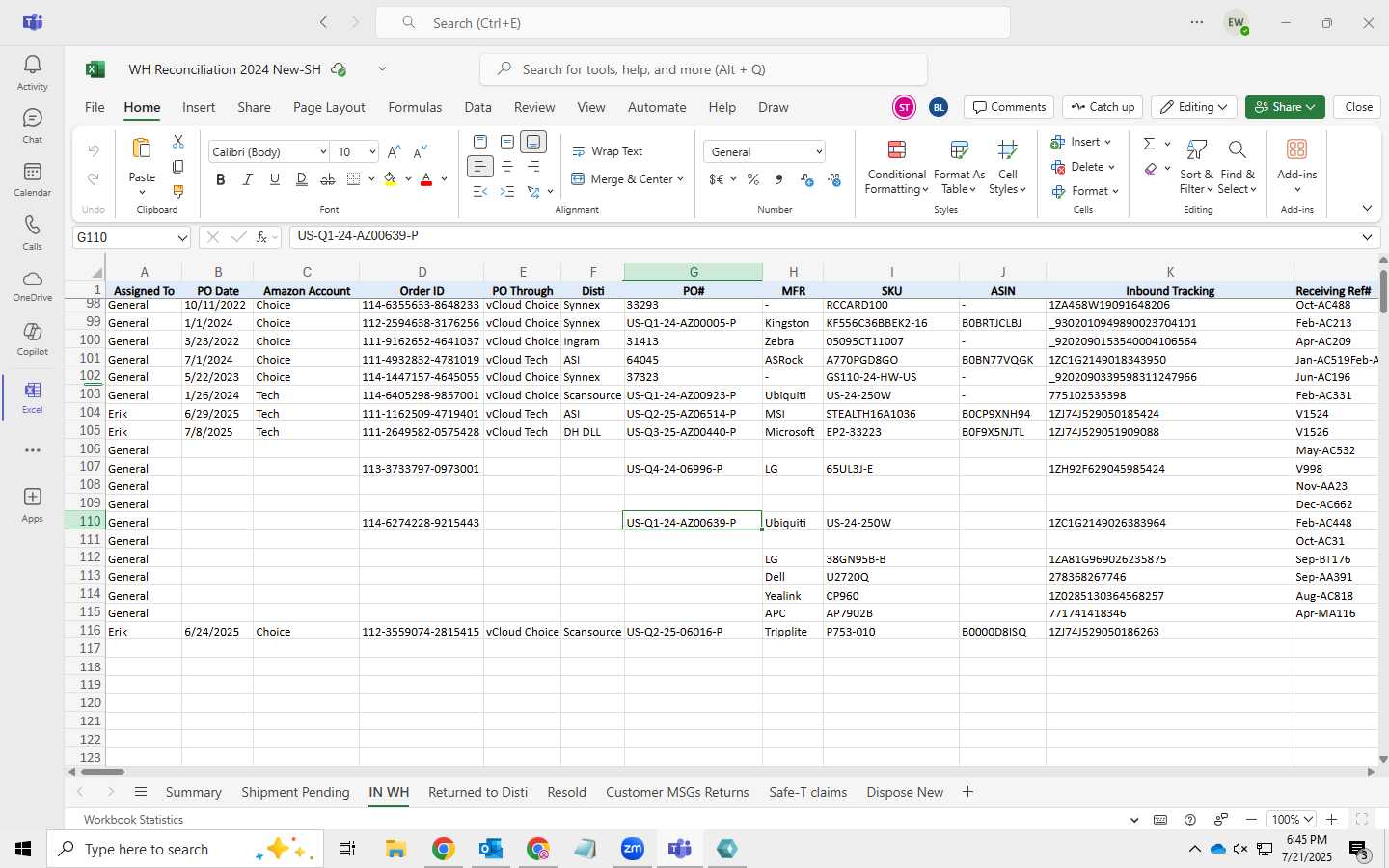Click the Insert Function fx icon

[x=261, y=237]
